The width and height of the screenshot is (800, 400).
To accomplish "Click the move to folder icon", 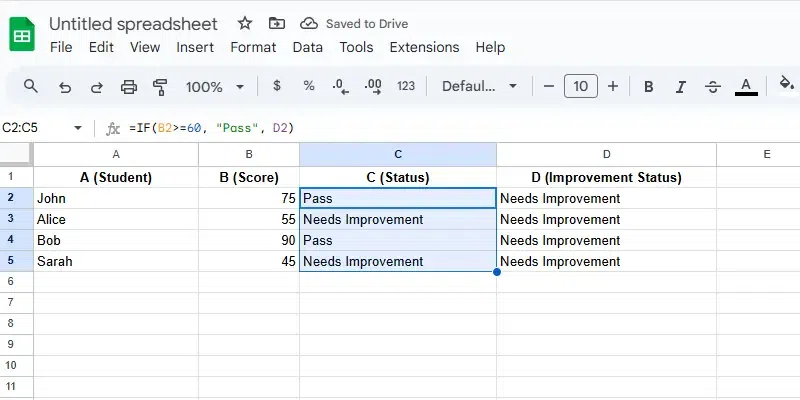I will click(277, 23).
